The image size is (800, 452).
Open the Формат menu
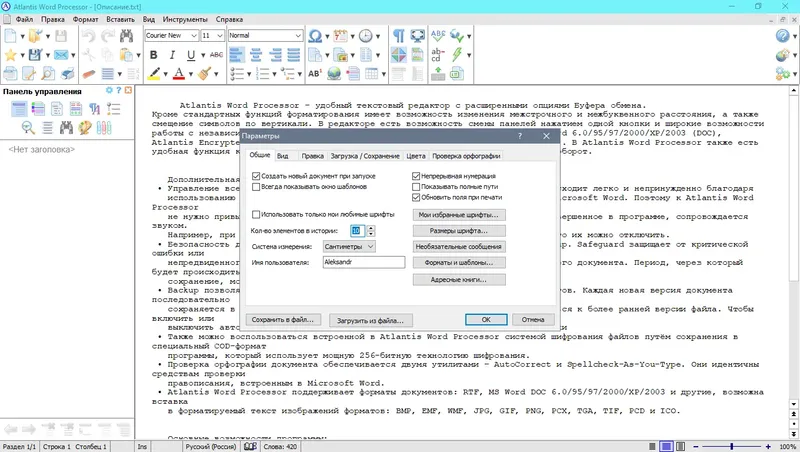[85, 19]
